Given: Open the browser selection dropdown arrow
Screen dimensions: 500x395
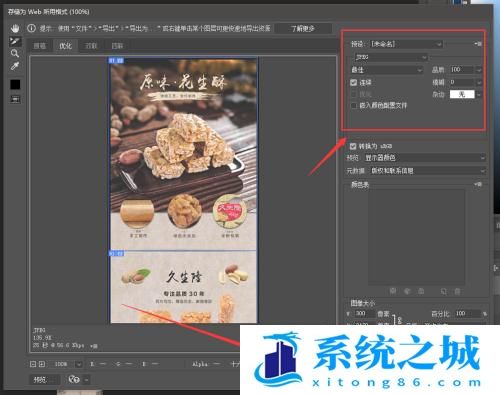Looking at the screenshot, I should coord(86,380).
